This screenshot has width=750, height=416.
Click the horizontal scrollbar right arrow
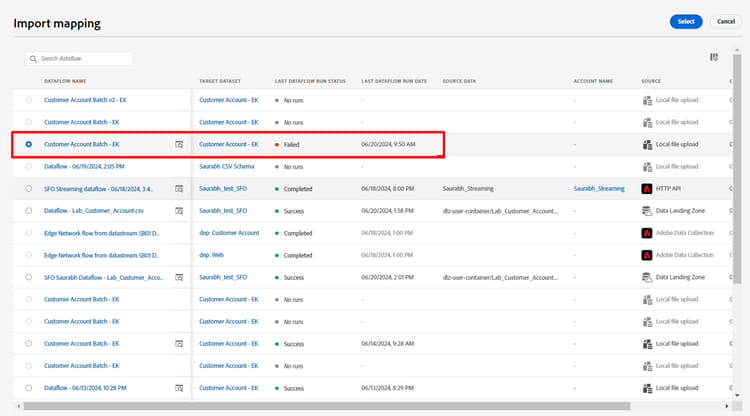click(727, 406)
